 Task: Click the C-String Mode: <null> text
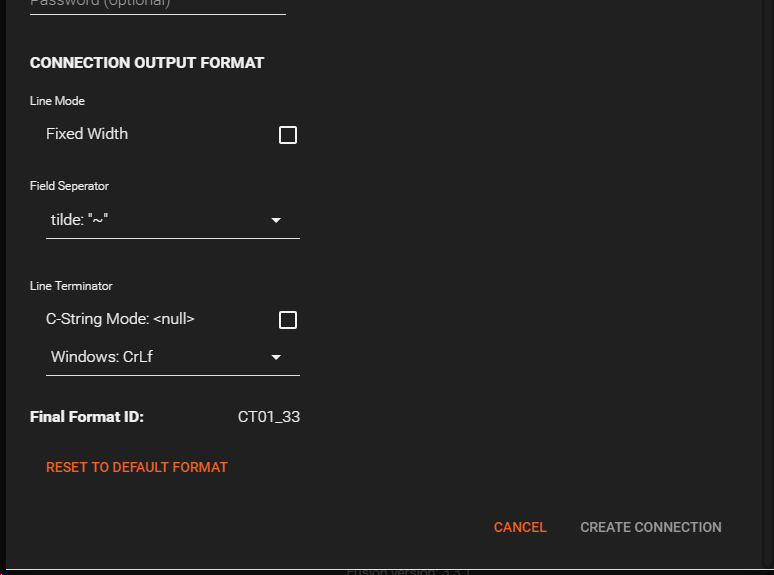pos(120,319)
